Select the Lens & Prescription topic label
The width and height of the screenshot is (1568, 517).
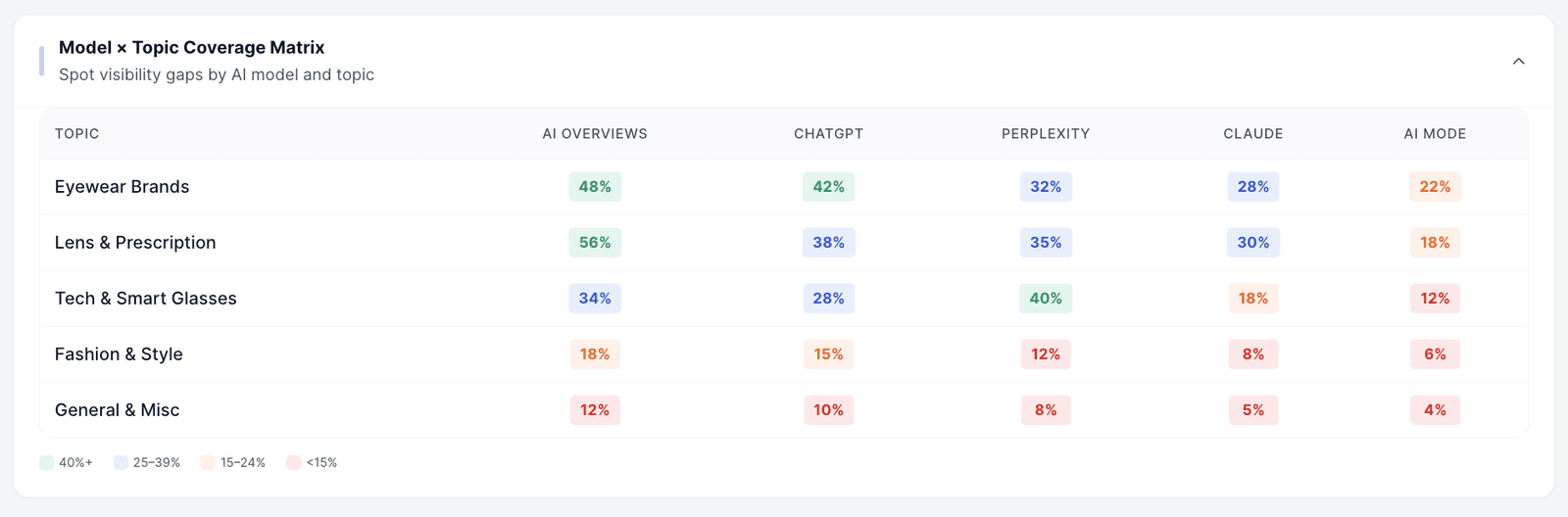click(135, 243)
